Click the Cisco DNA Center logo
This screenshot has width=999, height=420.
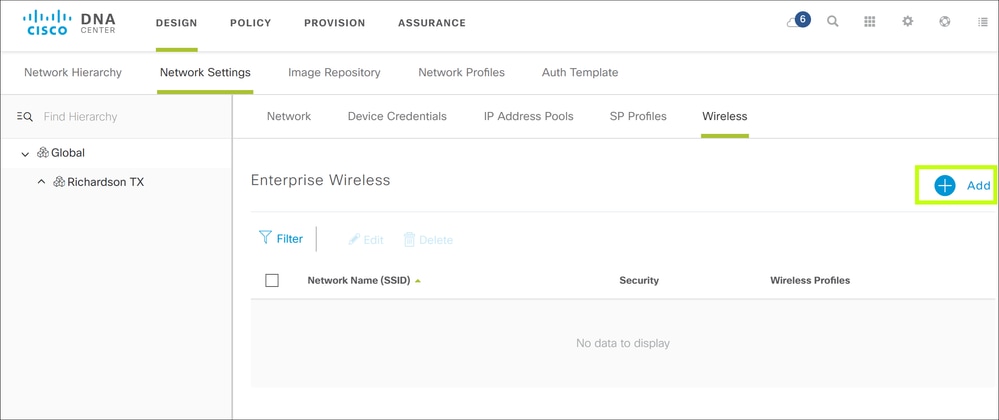69,22
